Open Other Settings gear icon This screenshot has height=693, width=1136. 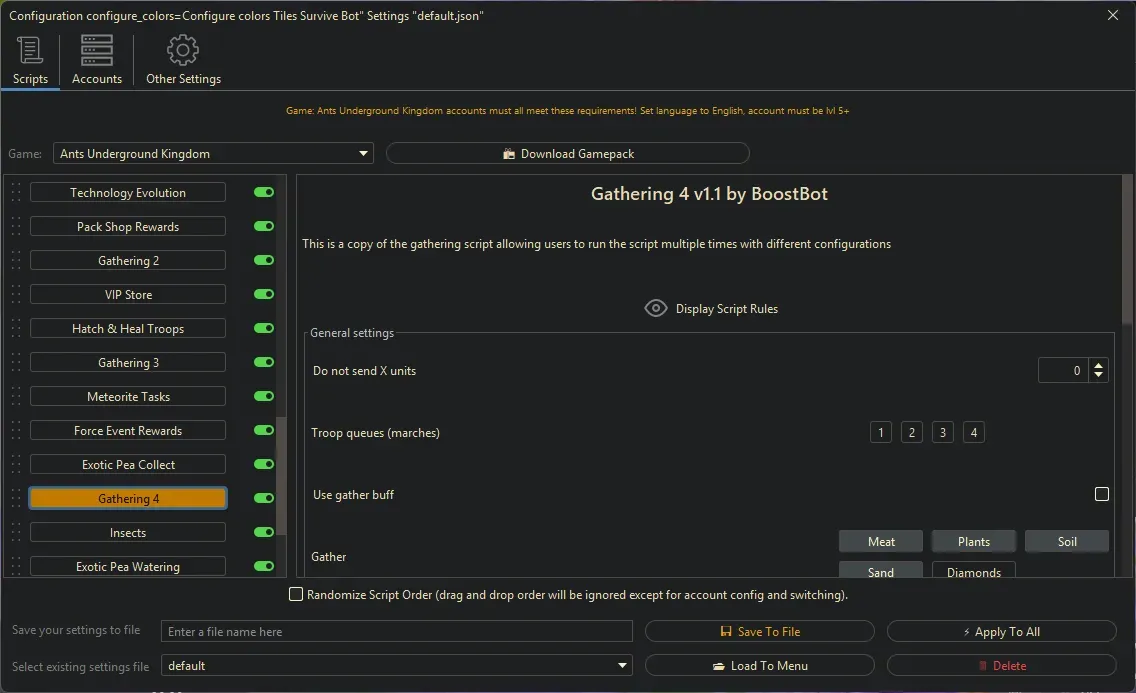coord(183,48)
